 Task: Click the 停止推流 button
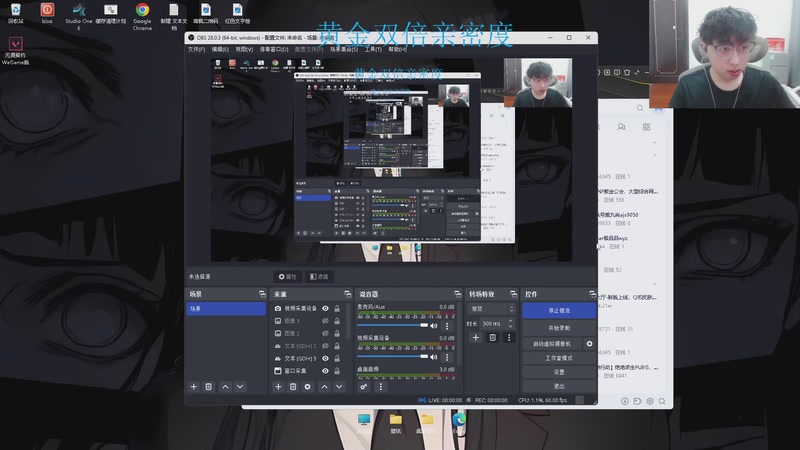[x=559, y=310]
